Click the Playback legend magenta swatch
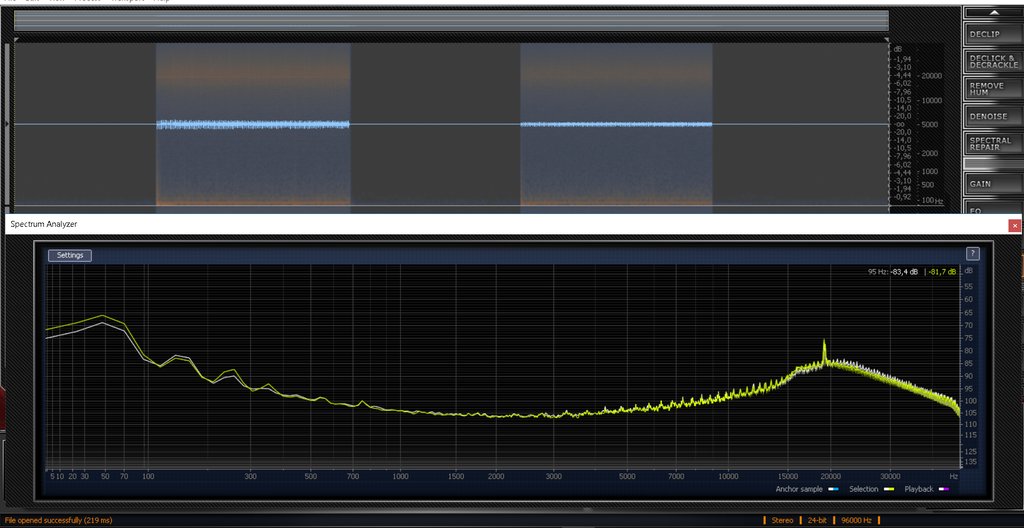Image resolution: width=1024 pixels, height=528 pixels. 944,489
